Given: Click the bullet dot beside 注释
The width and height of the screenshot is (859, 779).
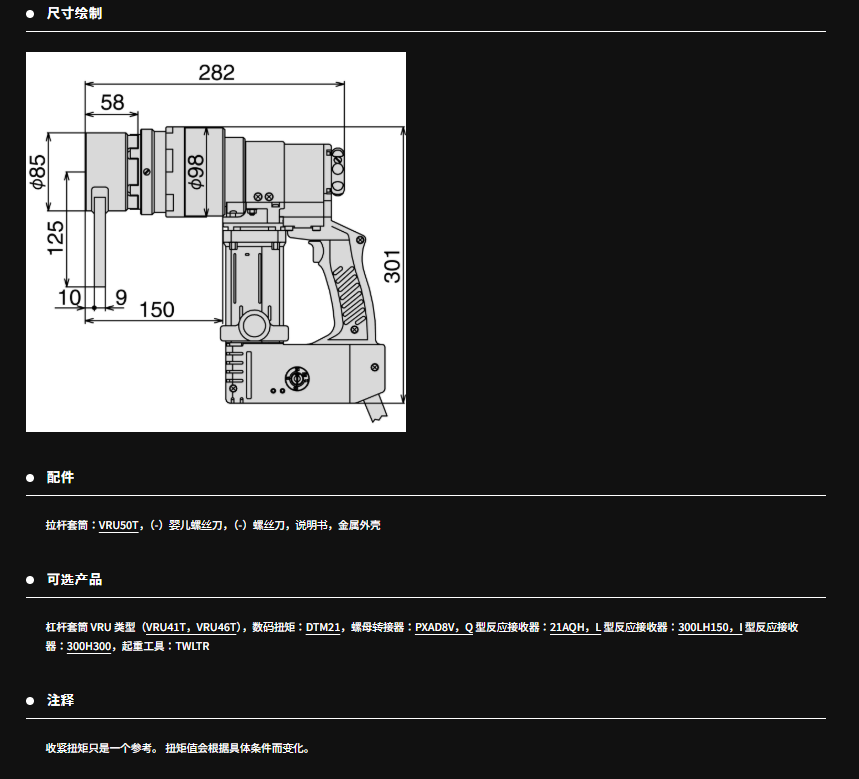Looking at the screenshot, I should click(x=30, y=701).
